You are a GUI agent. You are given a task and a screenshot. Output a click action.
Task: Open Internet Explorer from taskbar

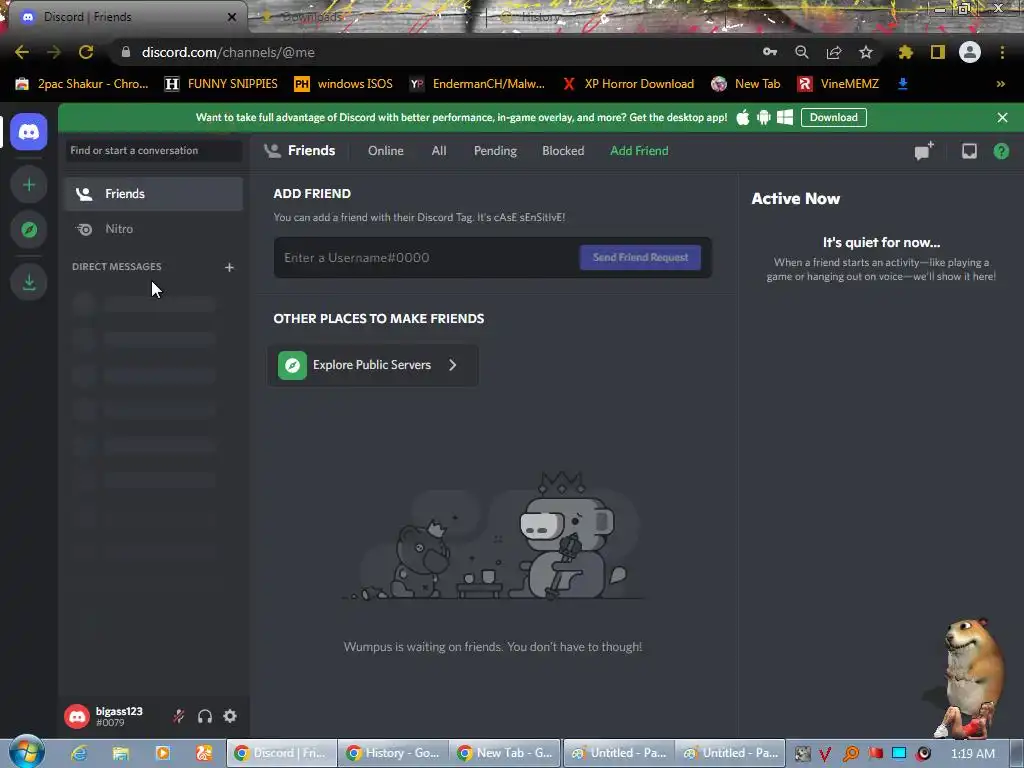(79, 753)
